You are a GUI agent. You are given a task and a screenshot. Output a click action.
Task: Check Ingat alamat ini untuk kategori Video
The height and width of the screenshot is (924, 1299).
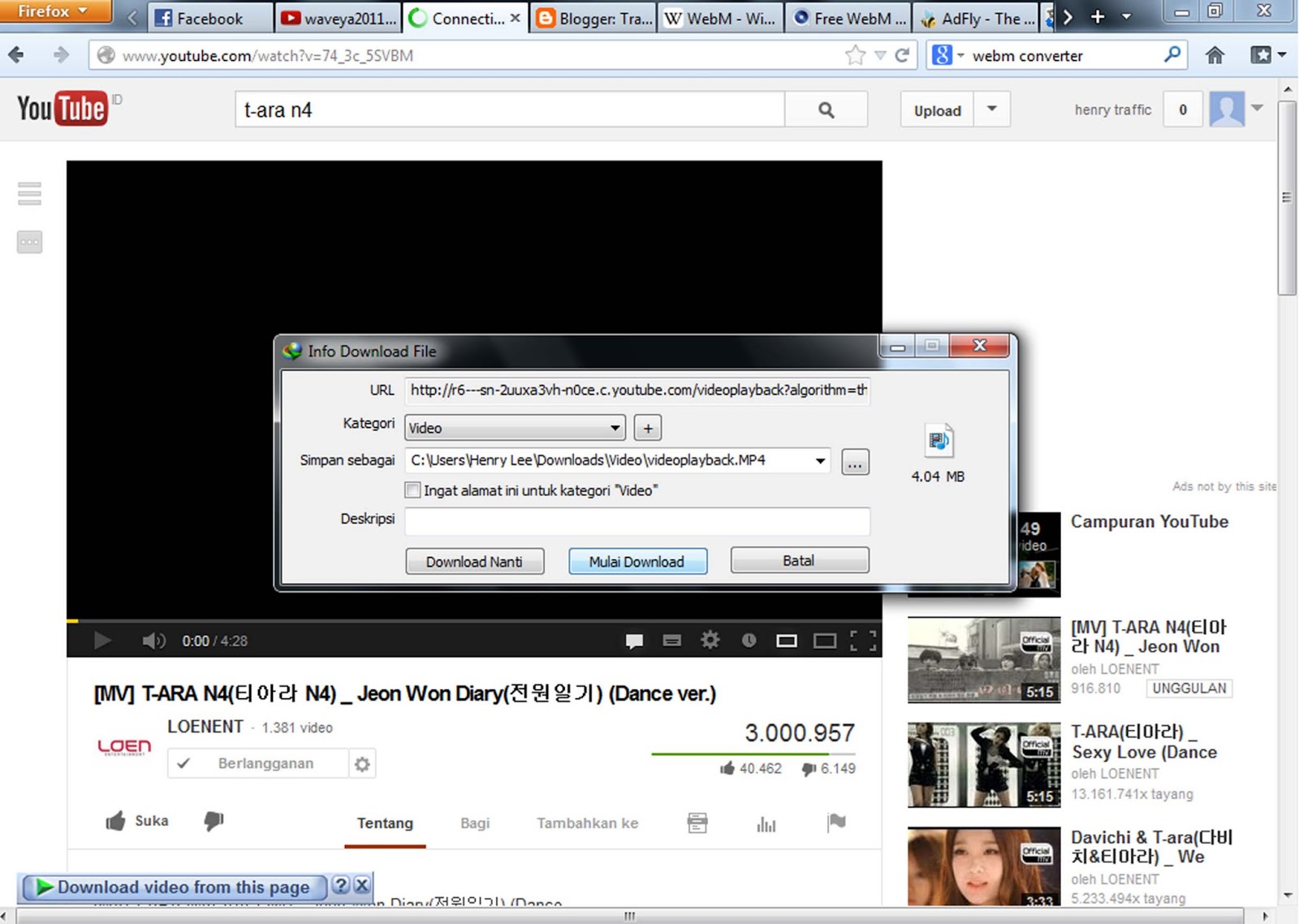[x=412, y=490]
